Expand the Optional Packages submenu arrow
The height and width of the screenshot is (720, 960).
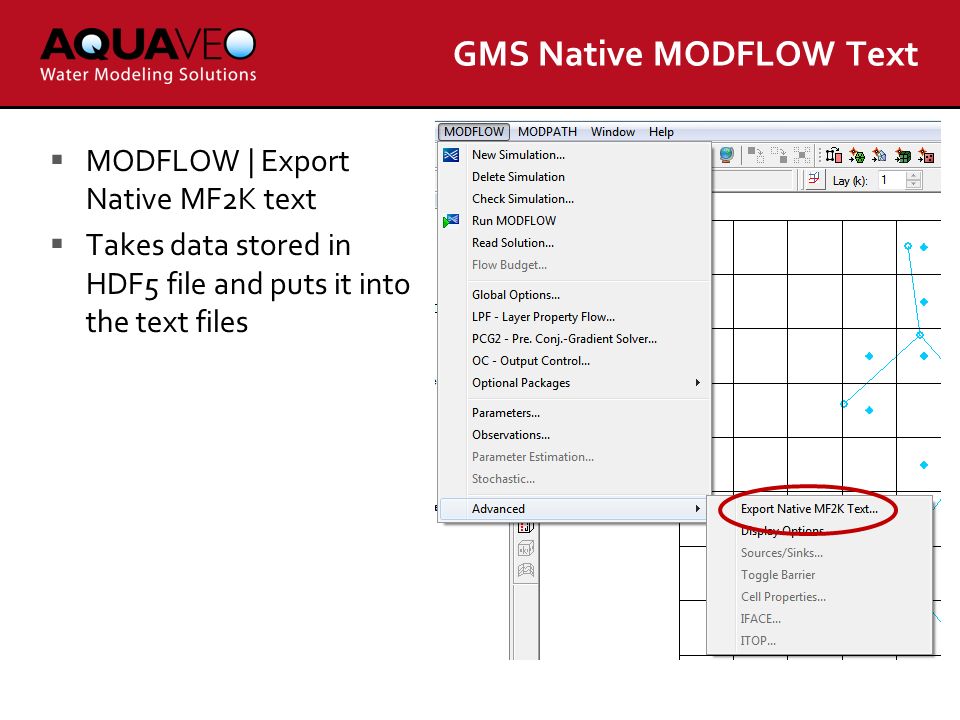click(x=697, y=383)
